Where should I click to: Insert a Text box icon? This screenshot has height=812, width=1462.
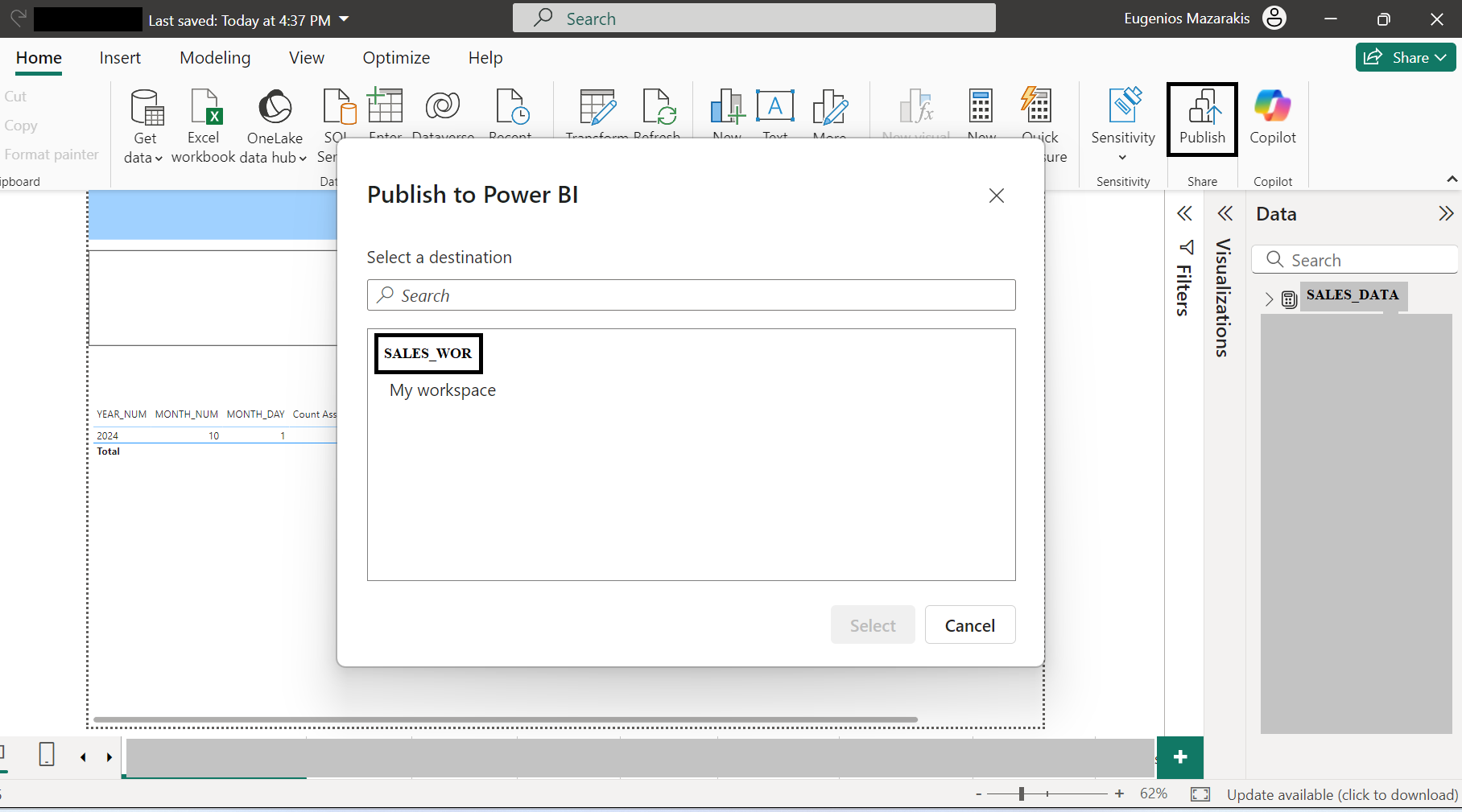(x=775, y=106)
